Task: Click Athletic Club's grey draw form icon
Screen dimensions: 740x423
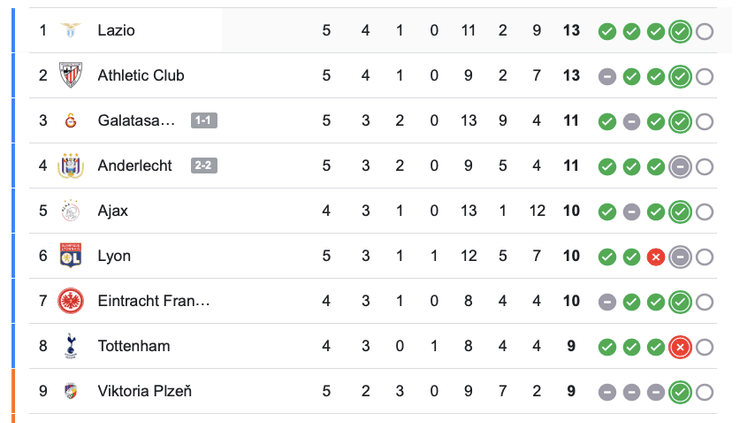Action: coord(607,77)
